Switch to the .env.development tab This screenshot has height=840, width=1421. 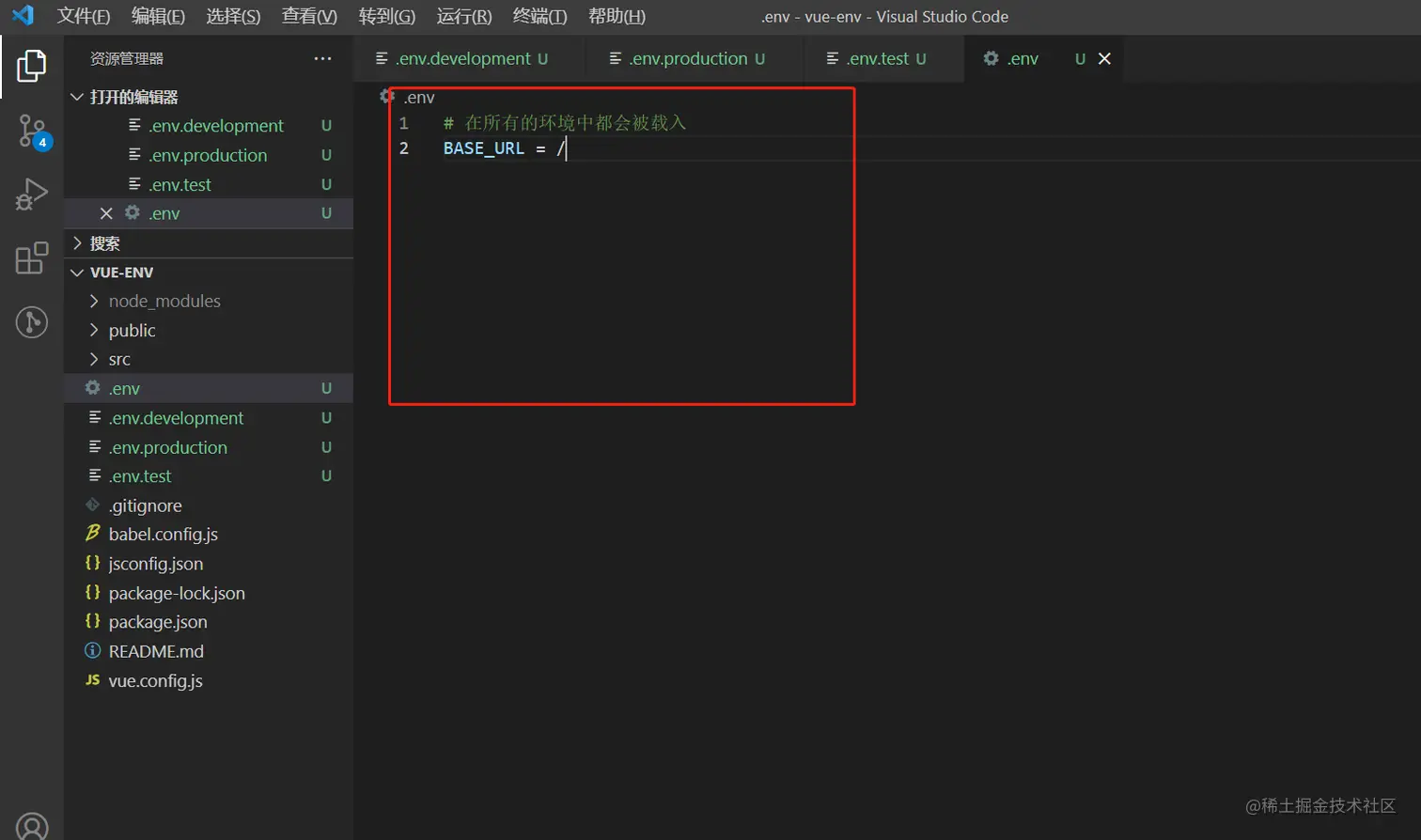pos(470,58)
